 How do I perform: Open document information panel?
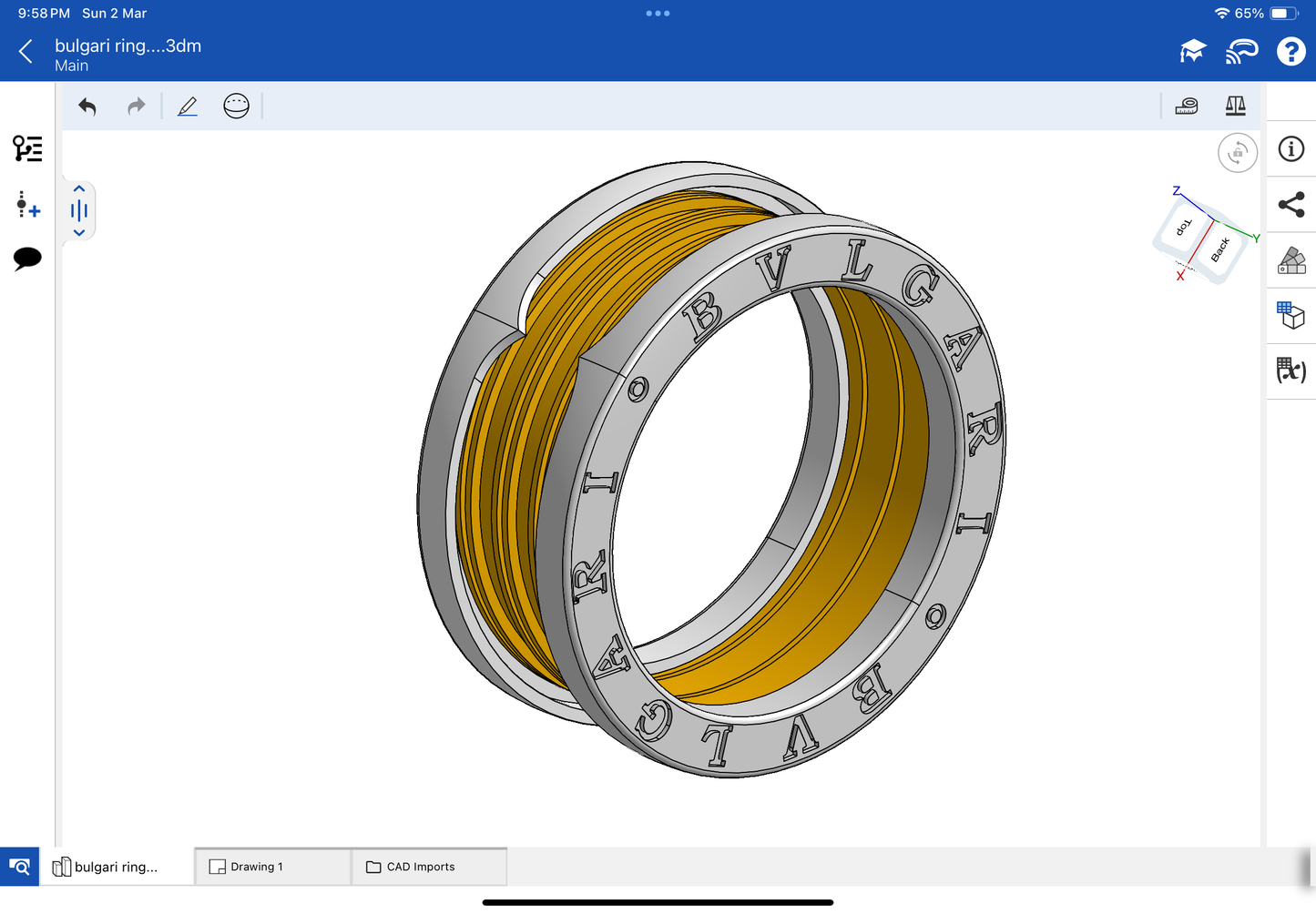[x=1290, y=149]
